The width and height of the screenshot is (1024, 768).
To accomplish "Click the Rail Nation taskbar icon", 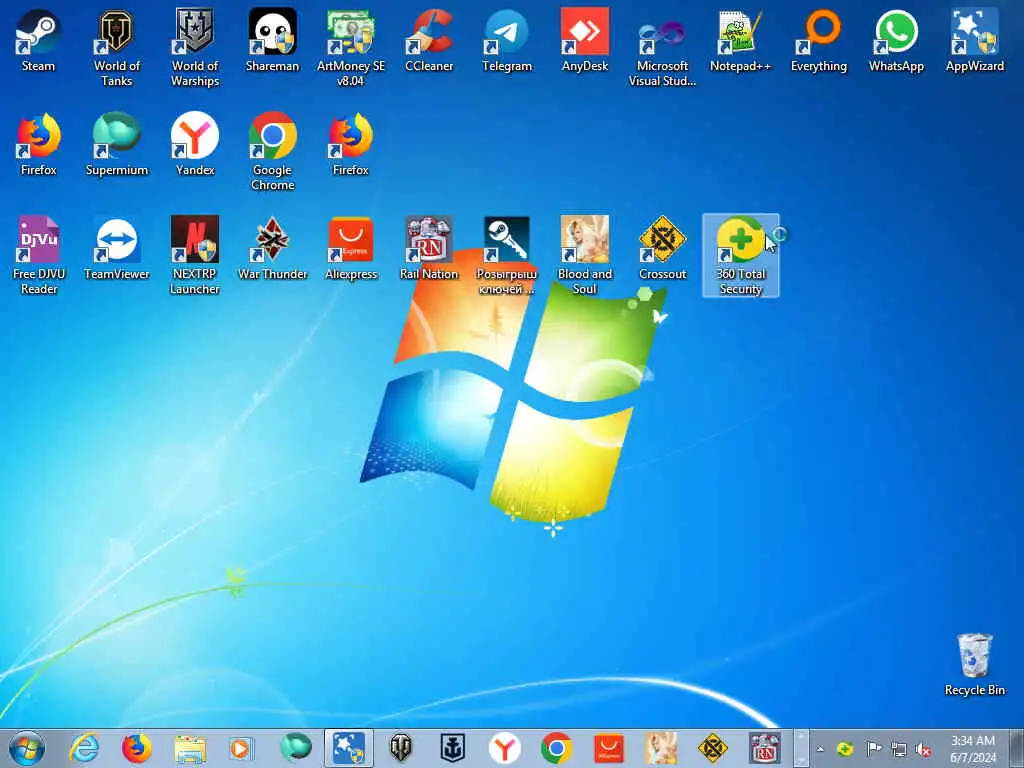I will tap(764, 748).
